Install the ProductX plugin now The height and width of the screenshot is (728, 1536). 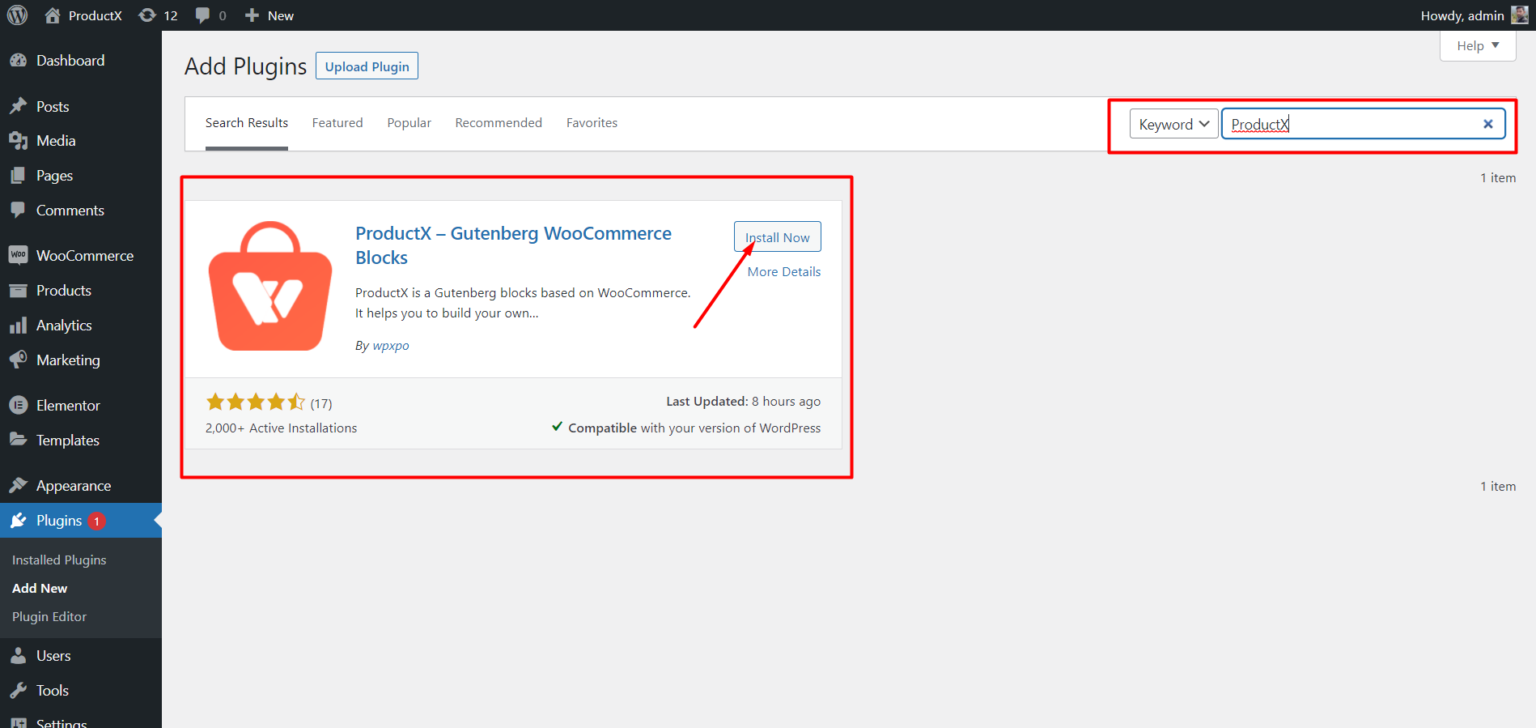click(x=777, y=237)
